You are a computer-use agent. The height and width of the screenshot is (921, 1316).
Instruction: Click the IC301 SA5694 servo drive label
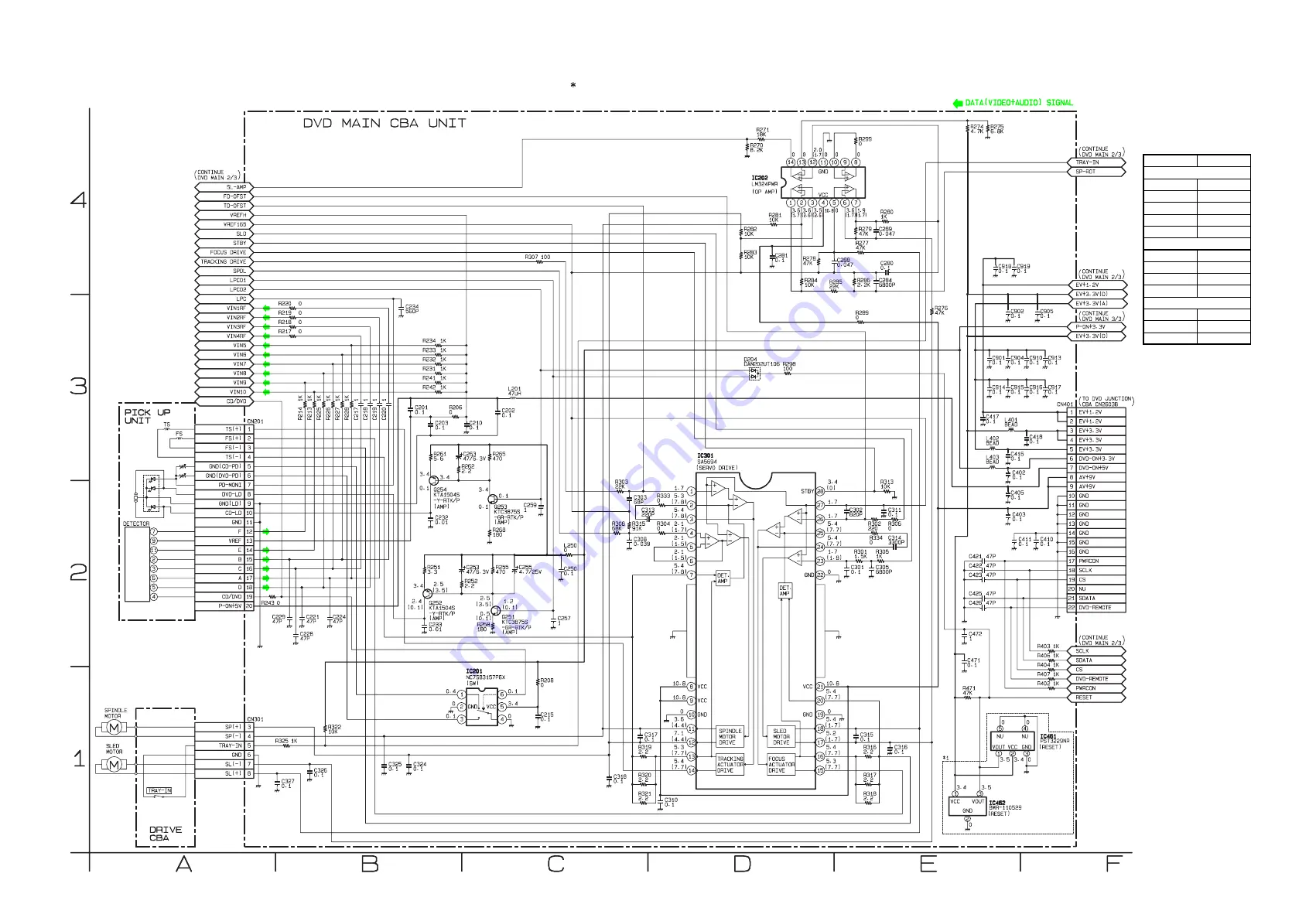coord(717,462)
